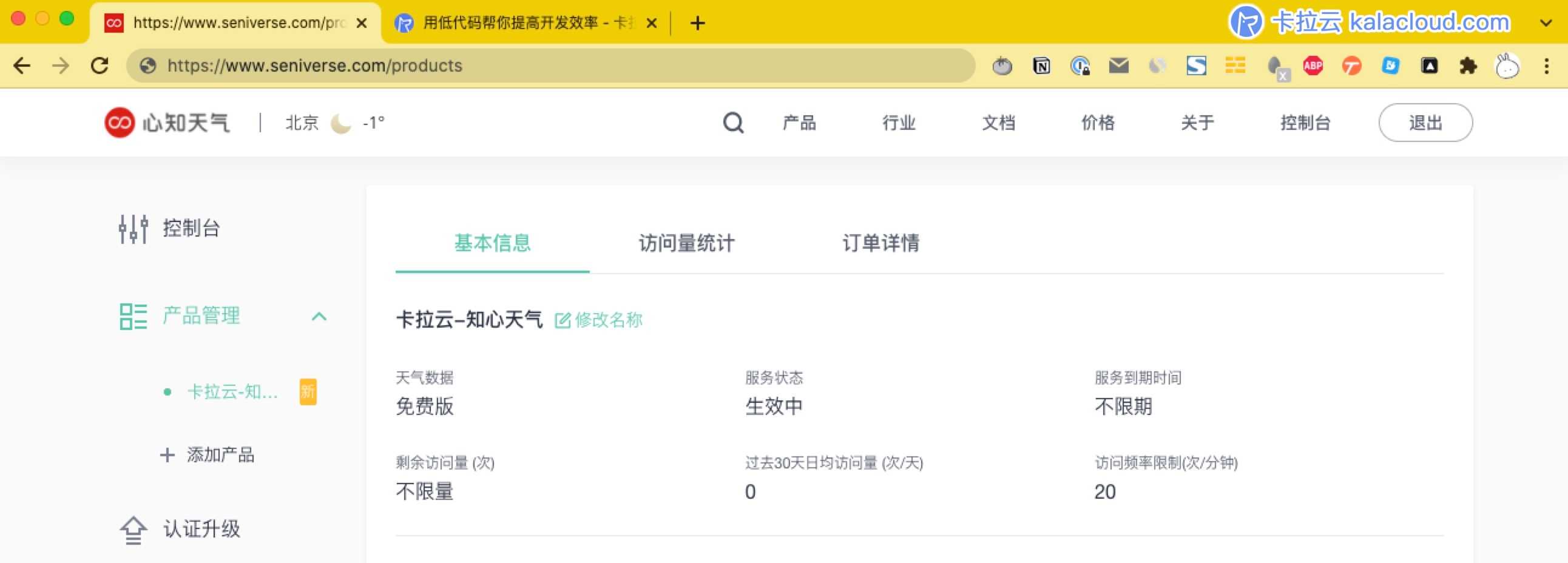Click the 北京 city label

point(302,123)
